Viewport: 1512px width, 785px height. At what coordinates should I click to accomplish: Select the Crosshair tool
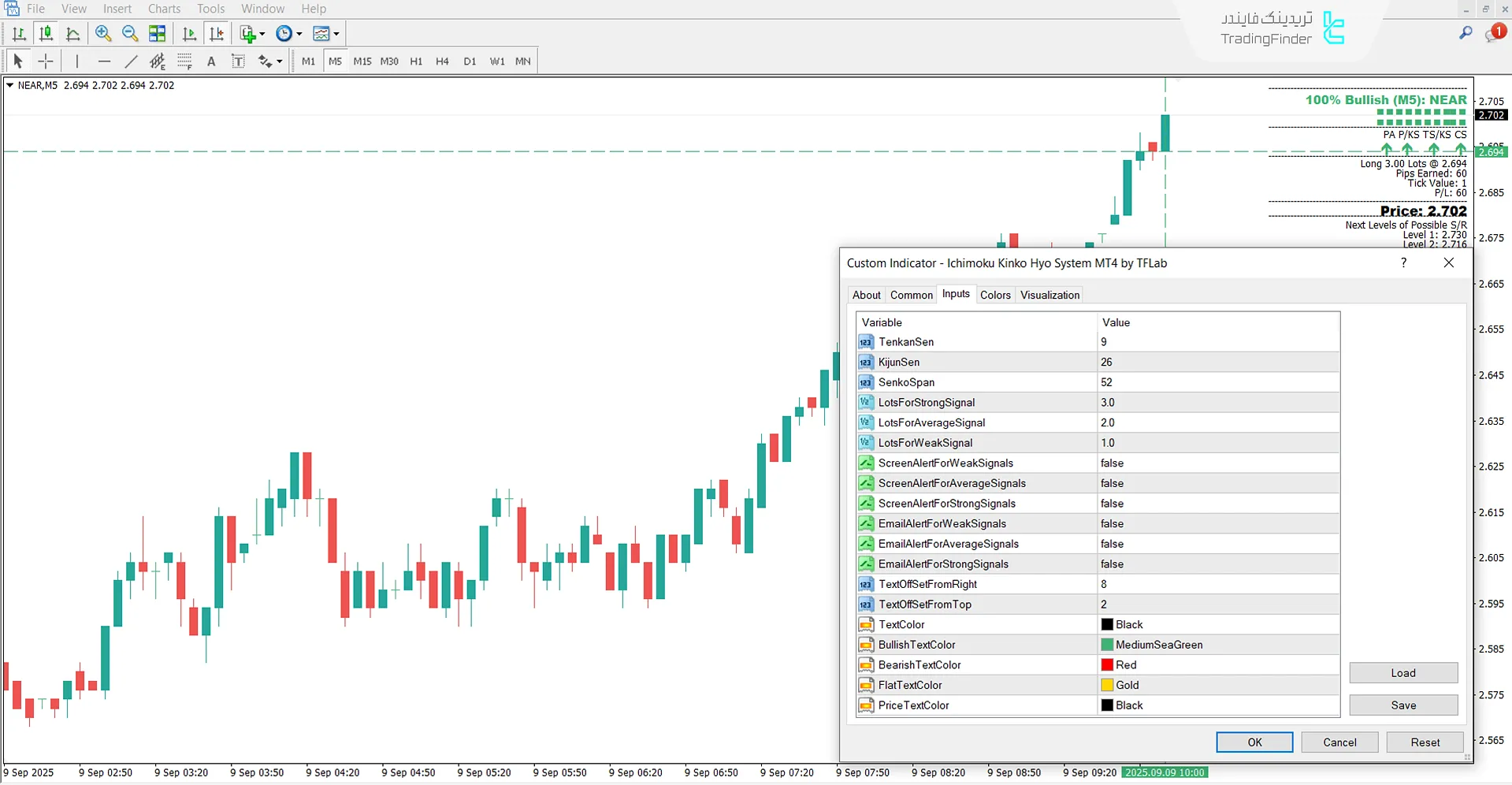[45, 61]
